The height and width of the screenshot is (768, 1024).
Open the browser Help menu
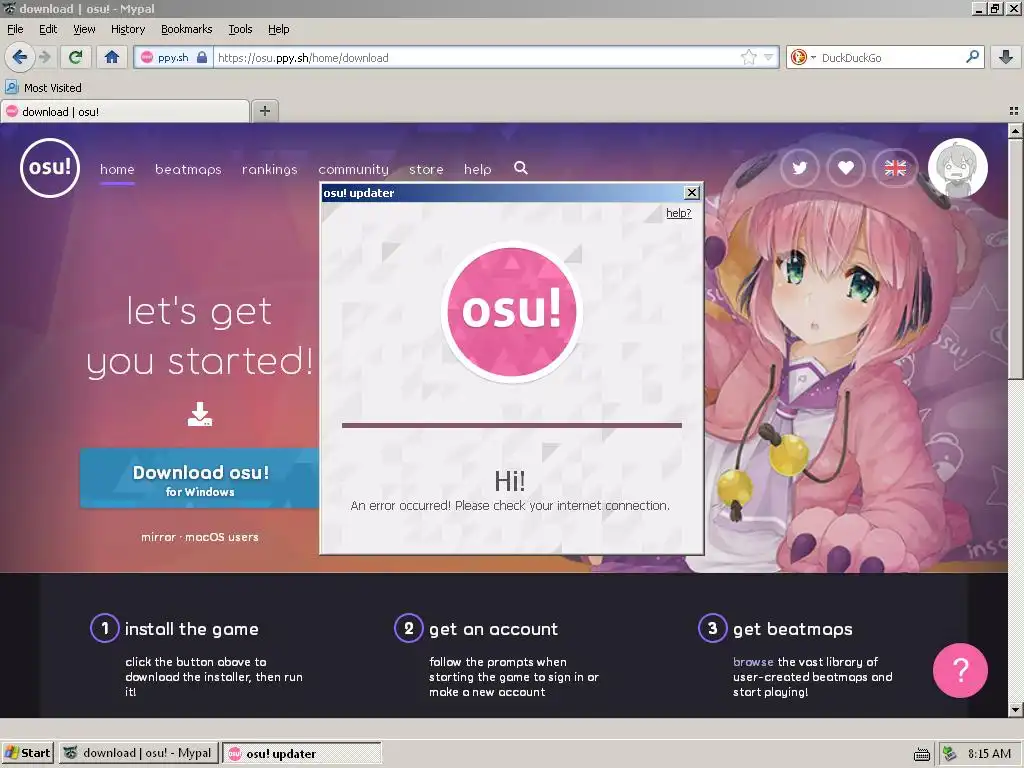[278, 29]
